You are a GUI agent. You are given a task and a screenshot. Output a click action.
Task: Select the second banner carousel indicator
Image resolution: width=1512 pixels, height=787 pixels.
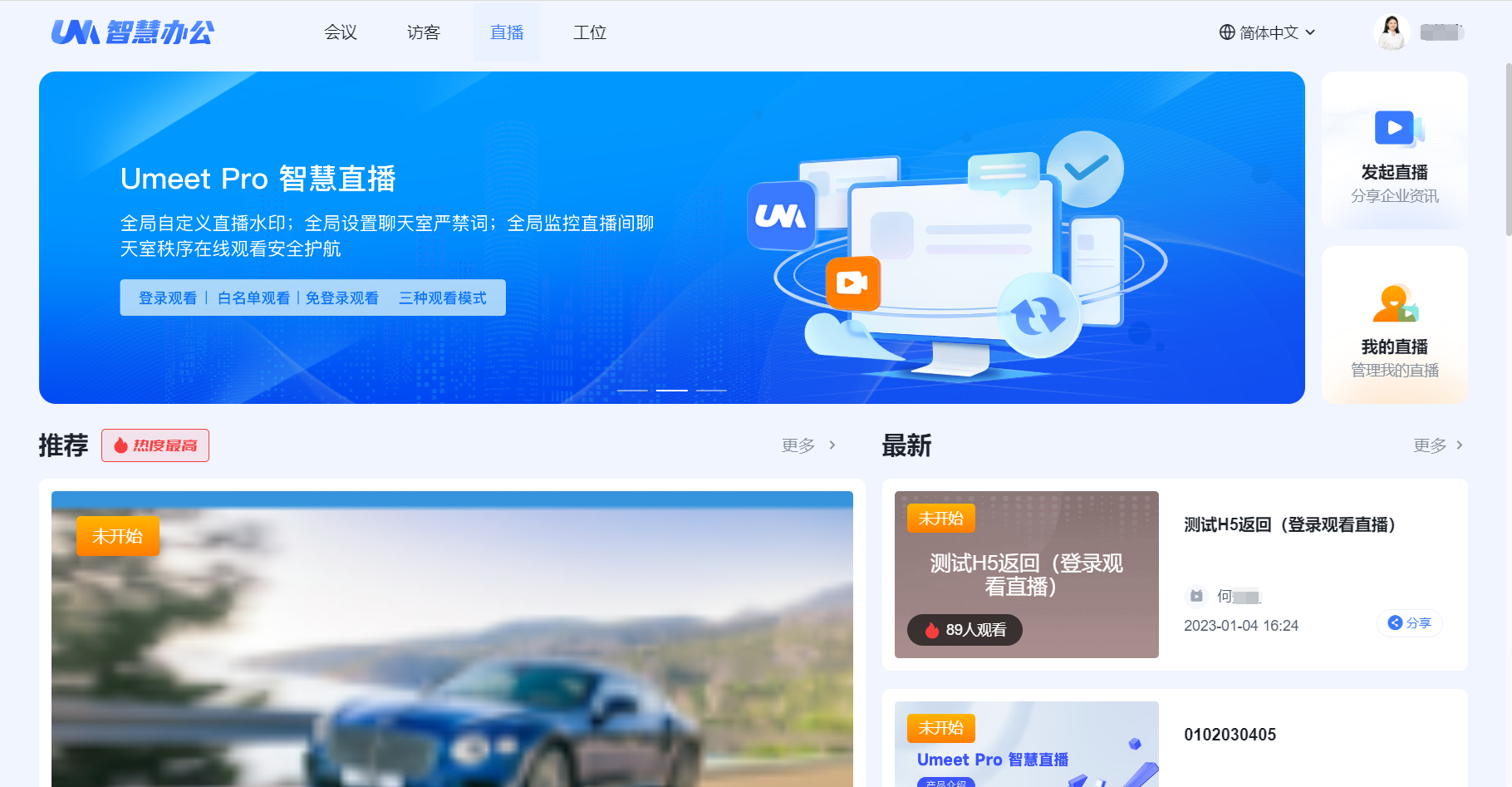tap(672, 390)
